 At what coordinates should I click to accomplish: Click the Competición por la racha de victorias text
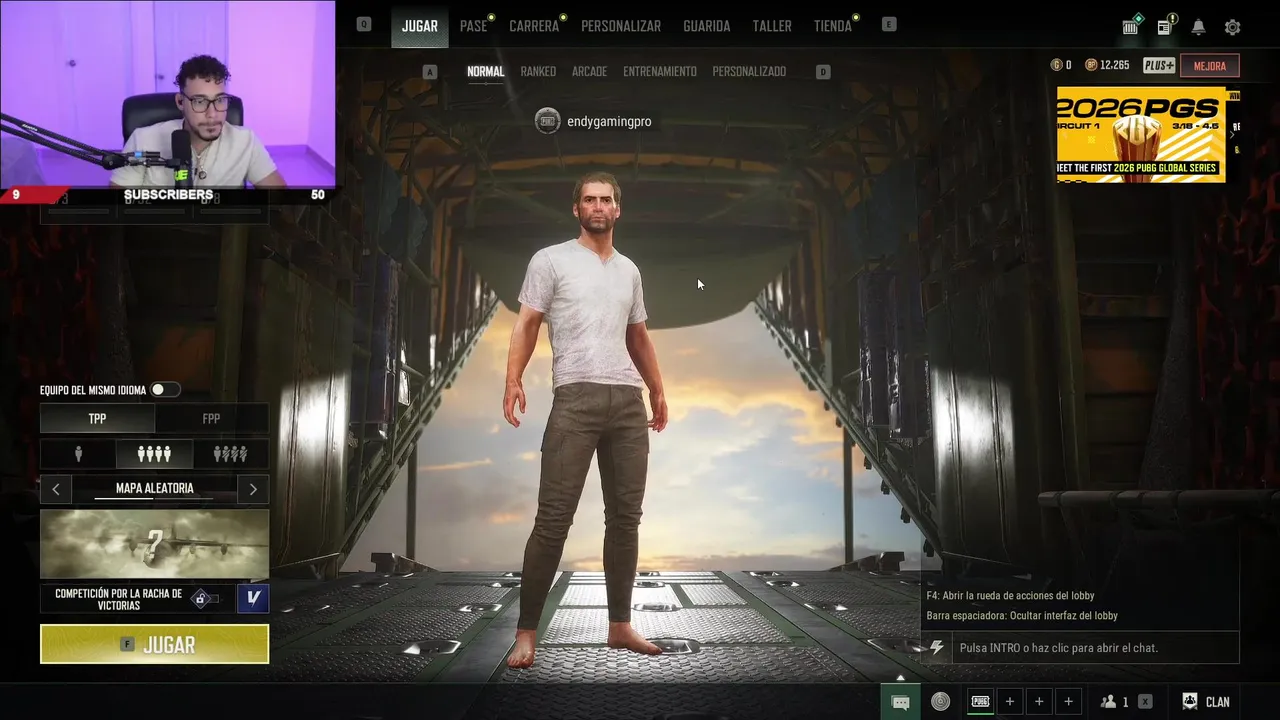[118, 599]
